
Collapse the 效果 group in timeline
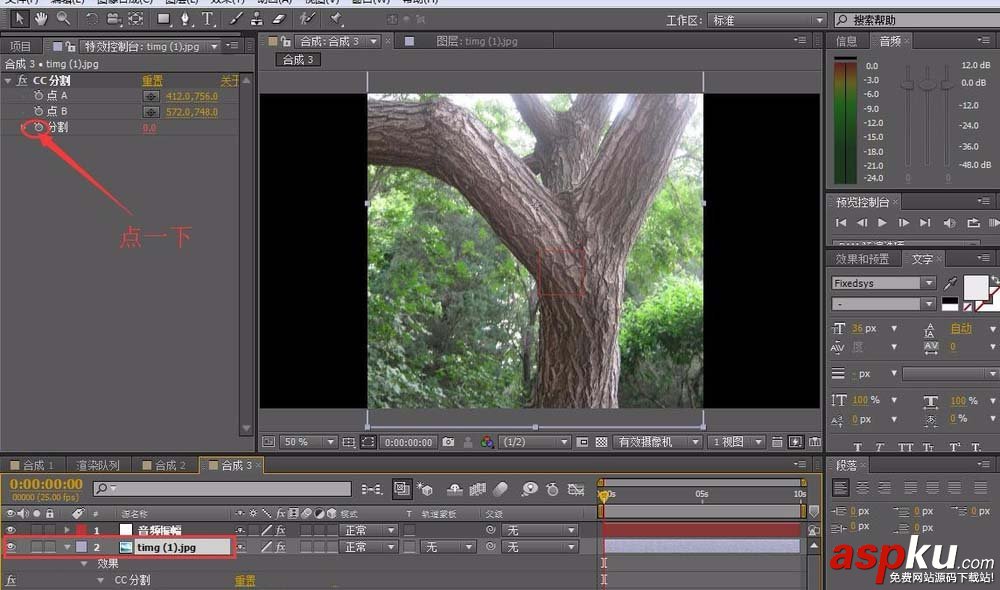point(84,564)
